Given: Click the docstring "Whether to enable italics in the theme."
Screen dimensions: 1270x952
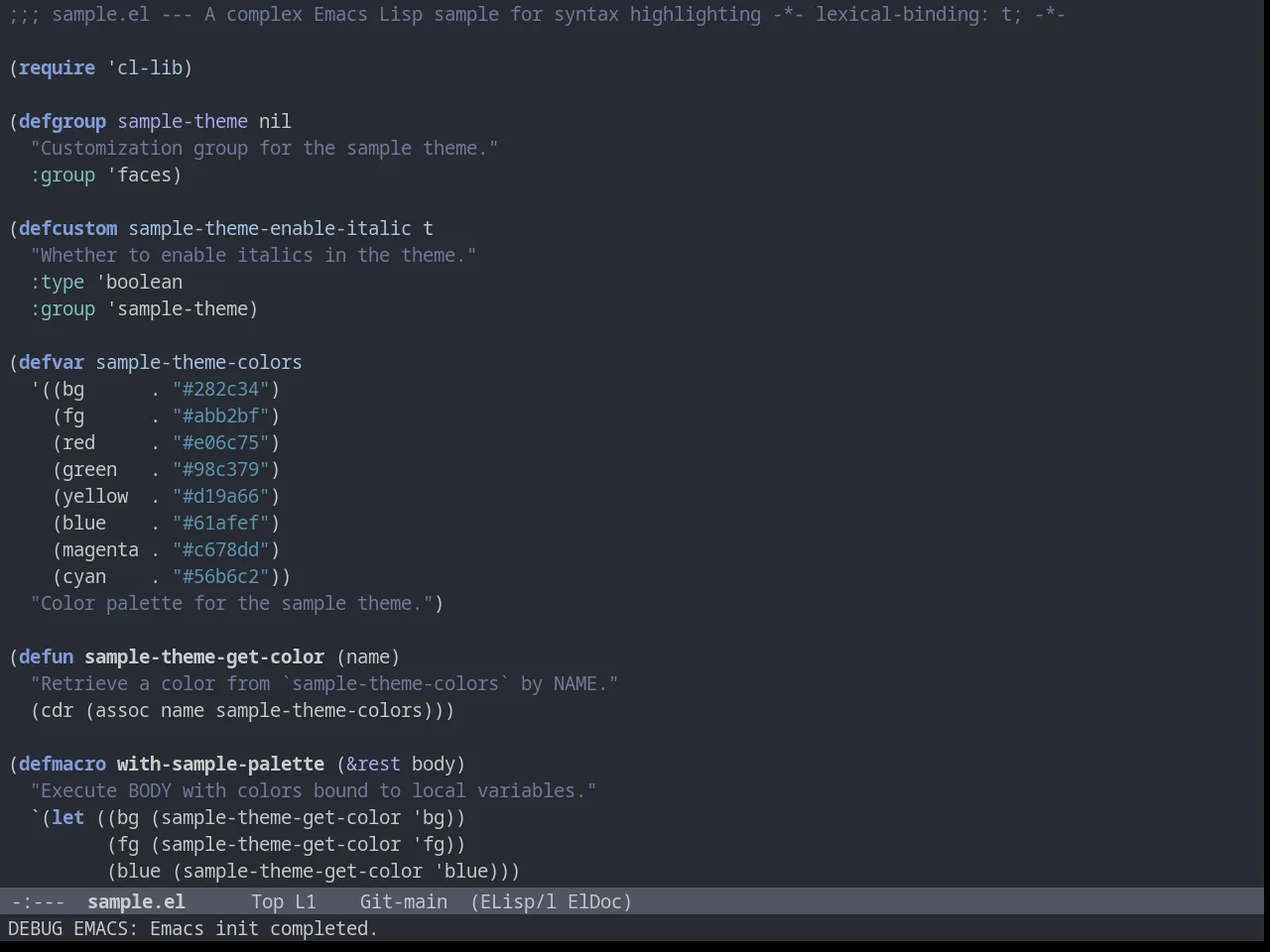Looking at the screenshot, I should tap(253, 255).
